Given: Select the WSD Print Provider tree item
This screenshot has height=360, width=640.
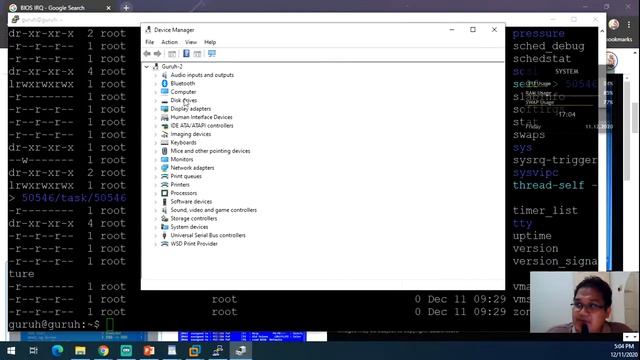Looking at the screenshot, I should [194, 244].
